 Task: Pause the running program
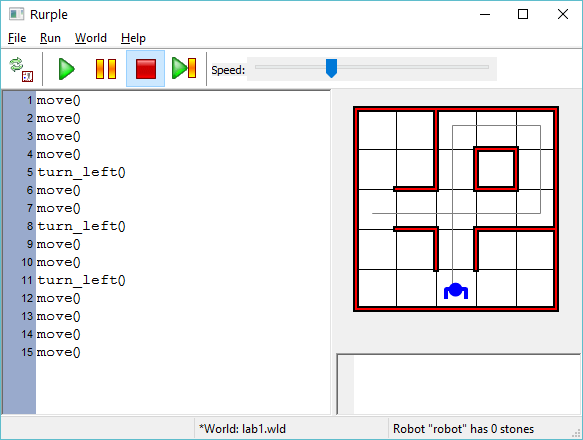[x=106, y=69]
